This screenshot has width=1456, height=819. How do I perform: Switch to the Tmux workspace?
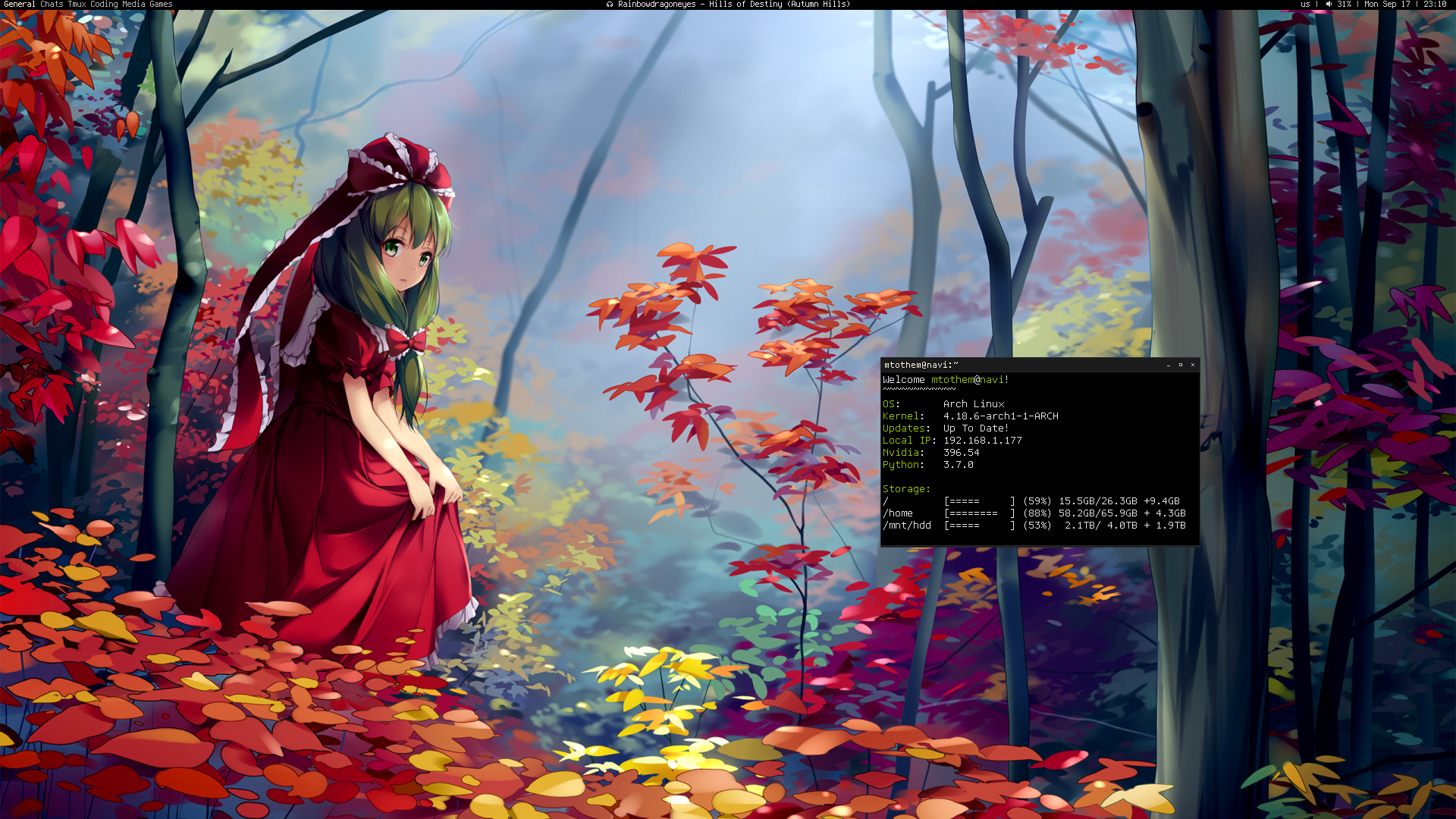point(77,5)
